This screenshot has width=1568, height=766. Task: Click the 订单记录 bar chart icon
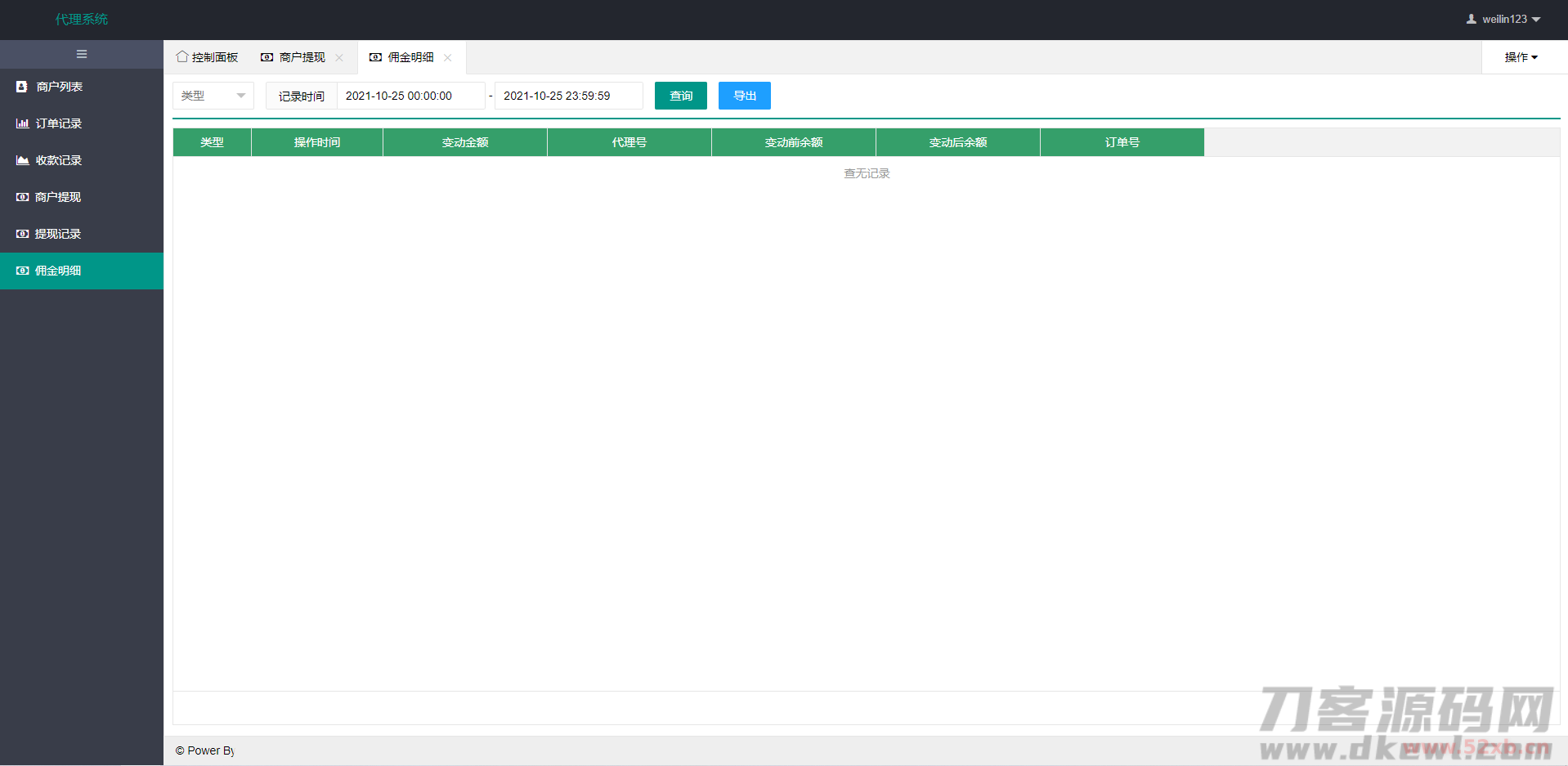22,123
